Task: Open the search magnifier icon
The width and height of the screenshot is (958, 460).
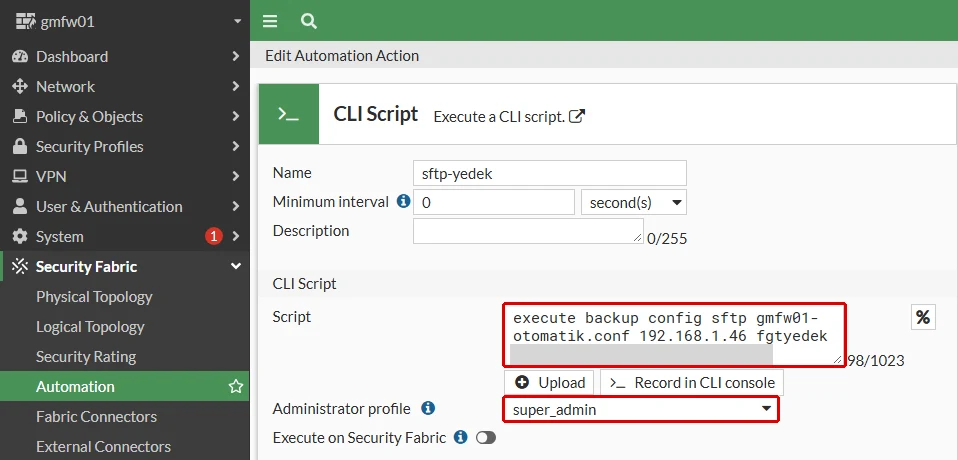Action: [x=309, y=21]
